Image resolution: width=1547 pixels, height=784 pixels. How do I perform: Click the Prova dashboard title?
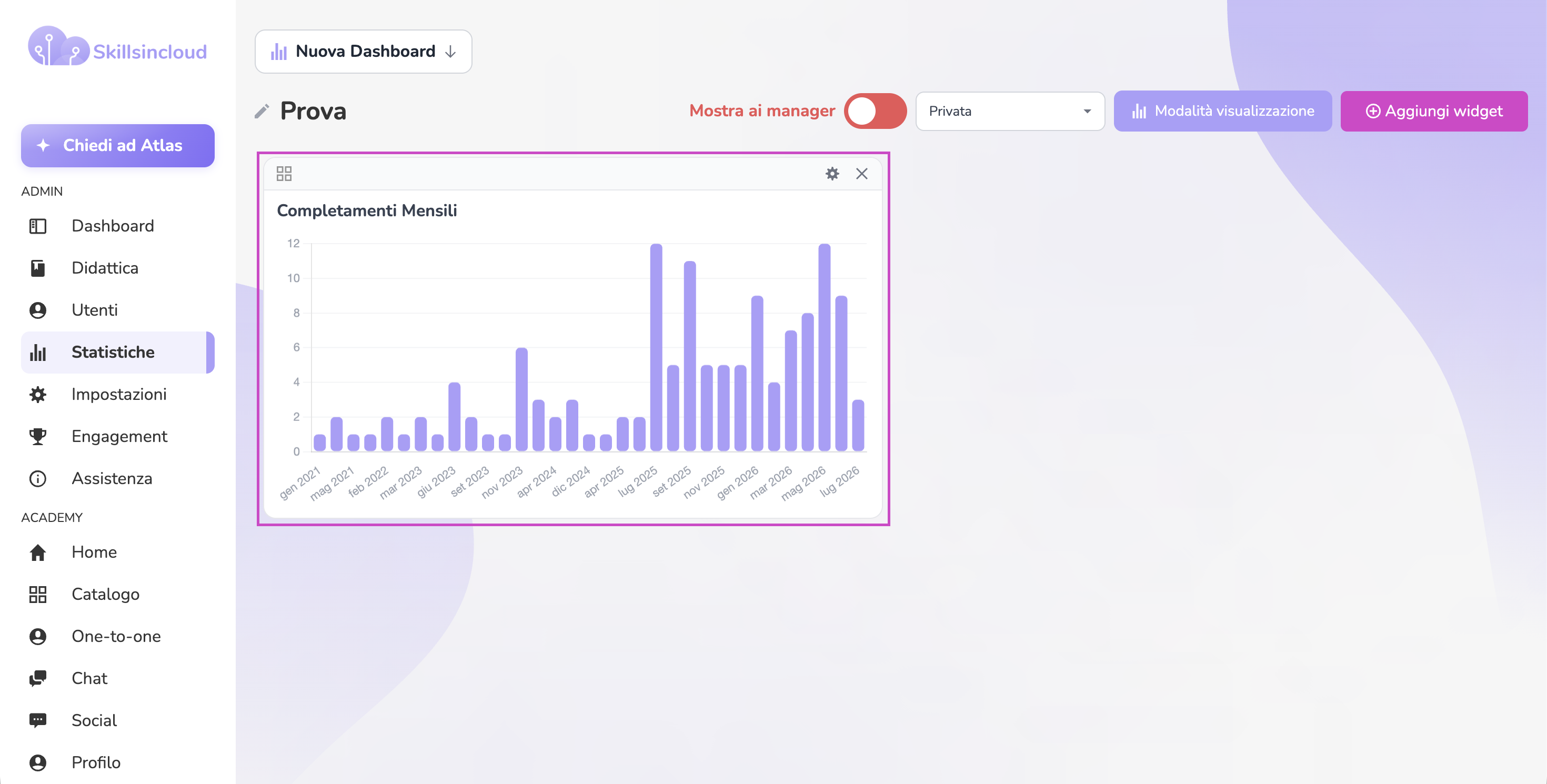point(313,112)
